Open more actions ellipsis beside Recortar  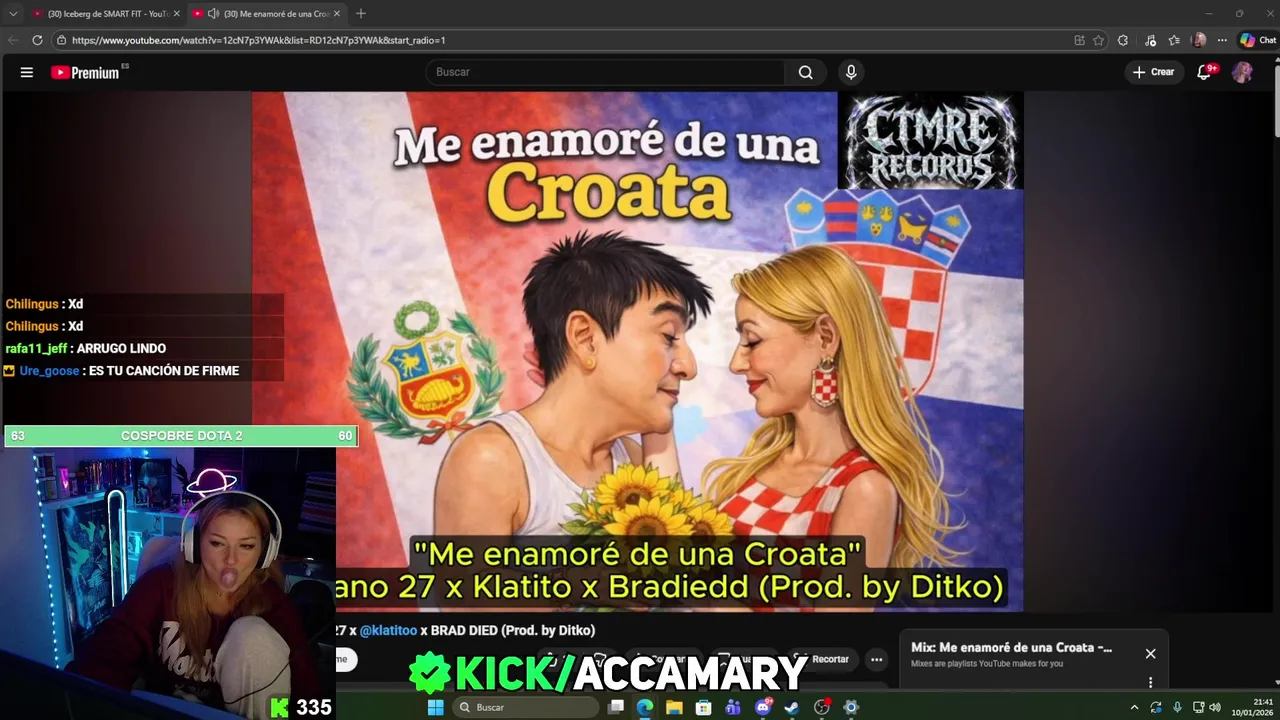click(876, 659)
